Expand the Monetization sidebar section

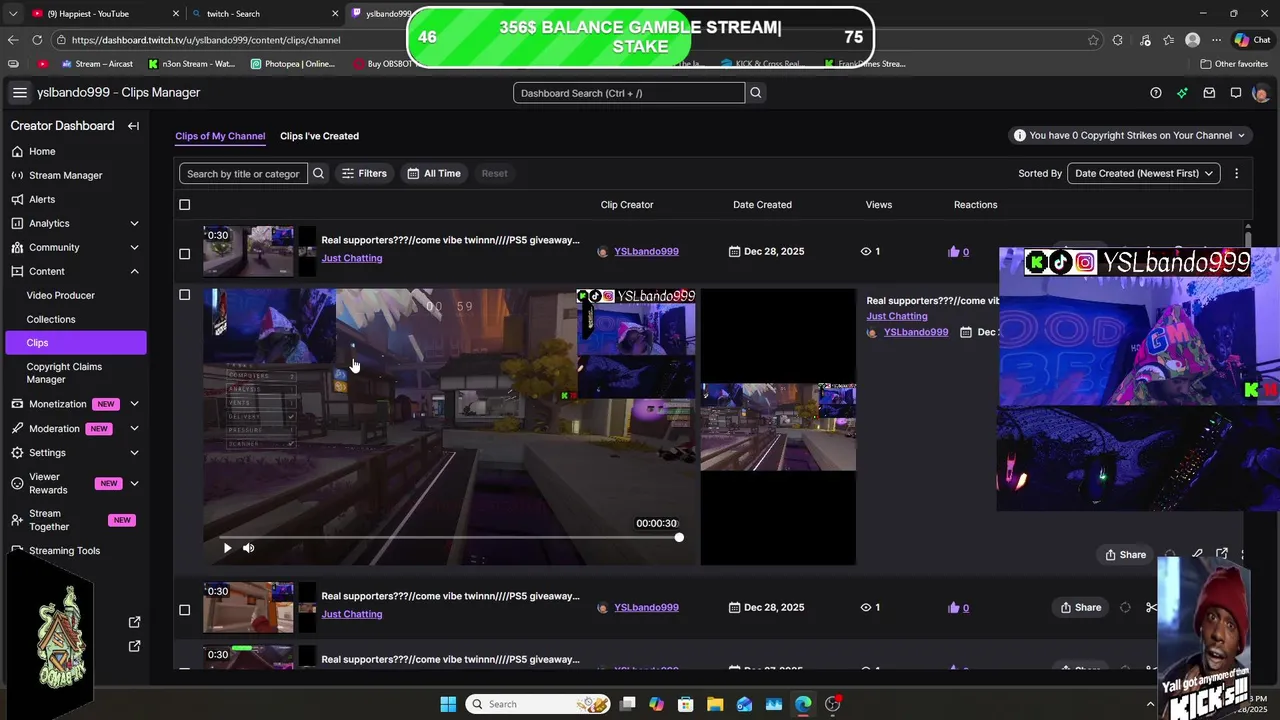click(134, 404)
